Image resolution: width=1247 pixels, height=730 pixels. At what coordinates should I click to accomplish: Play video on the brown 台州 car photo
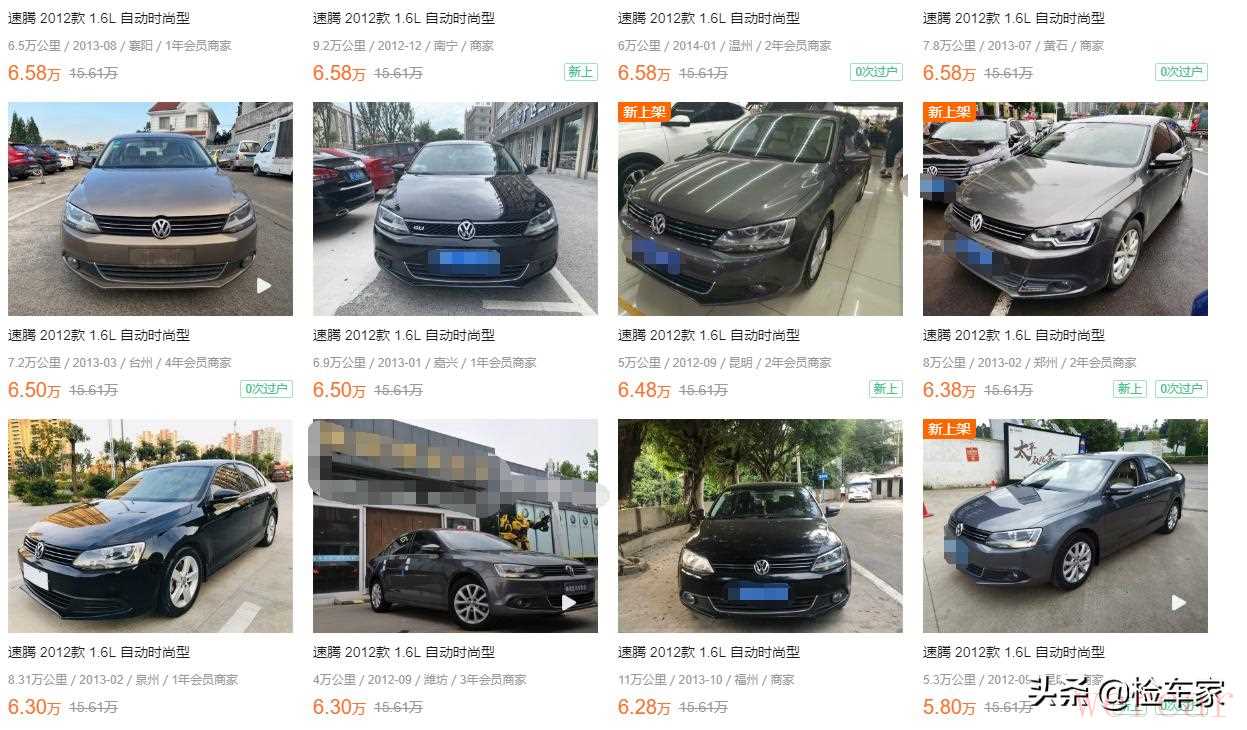264,286
